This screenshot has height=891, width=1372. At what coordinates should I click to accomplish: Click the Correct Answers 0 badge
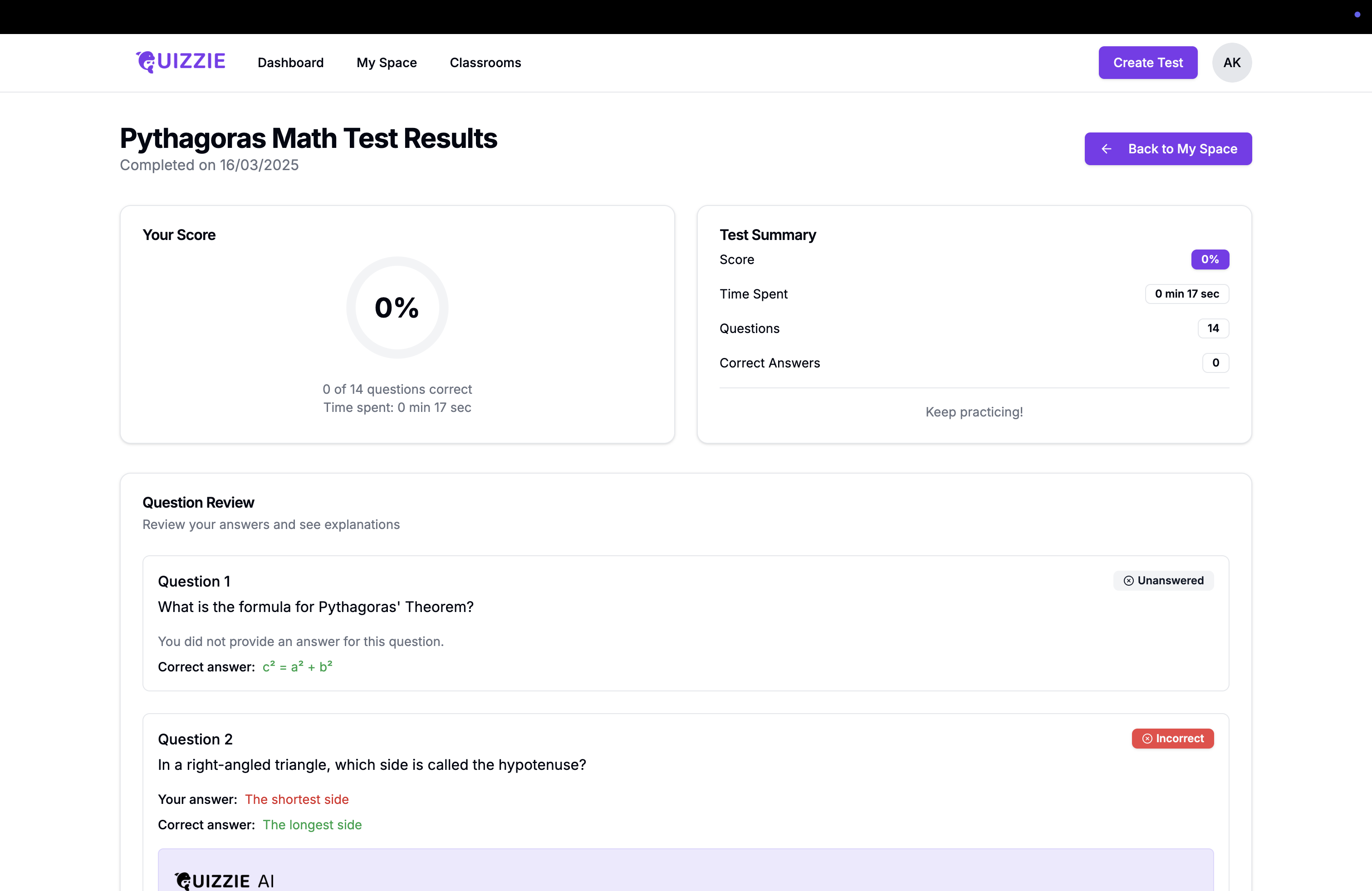pos(1215,363)
